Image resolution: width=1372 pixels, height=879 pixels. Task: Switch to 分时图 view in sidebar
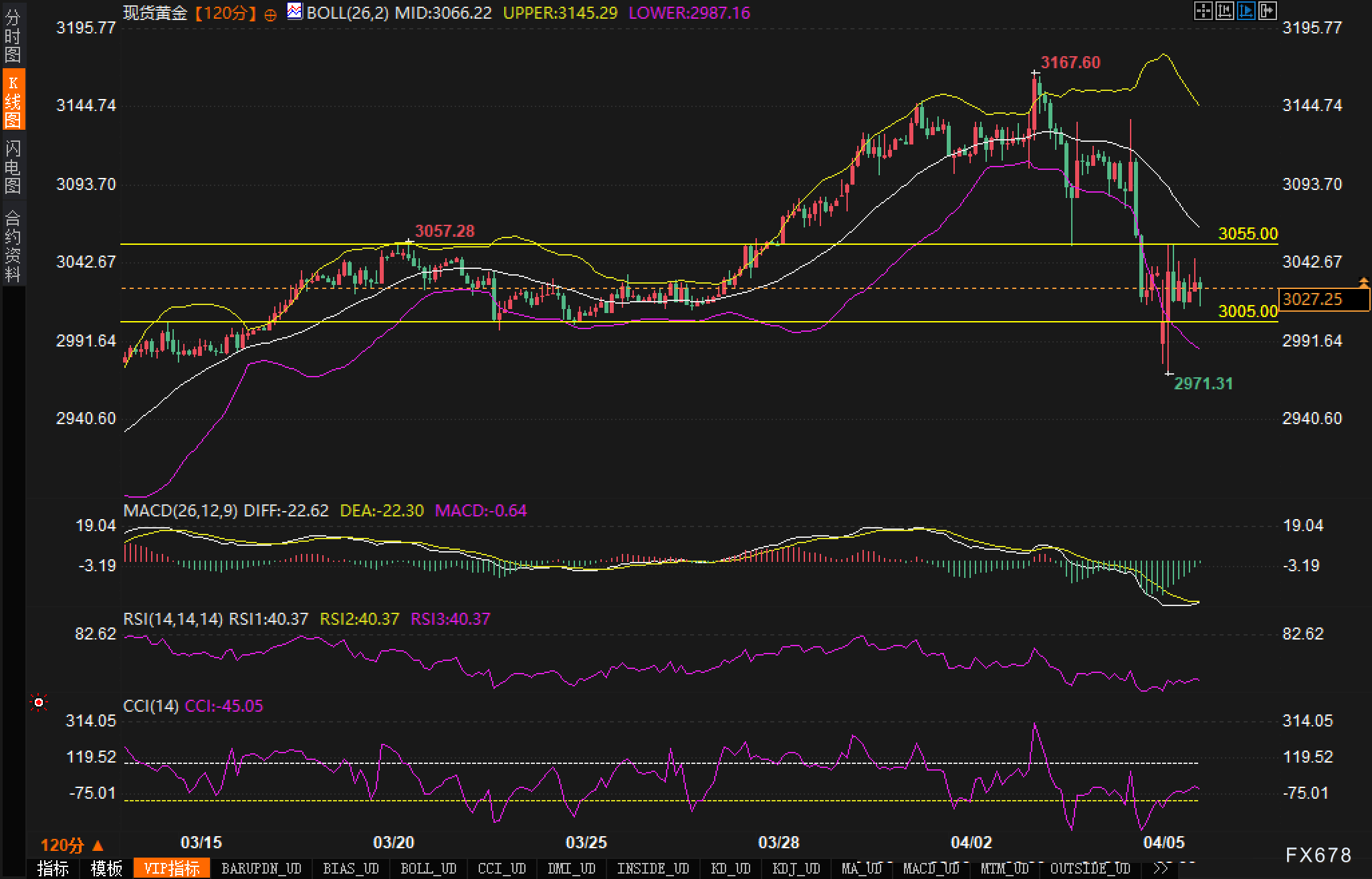click(13, 35)
